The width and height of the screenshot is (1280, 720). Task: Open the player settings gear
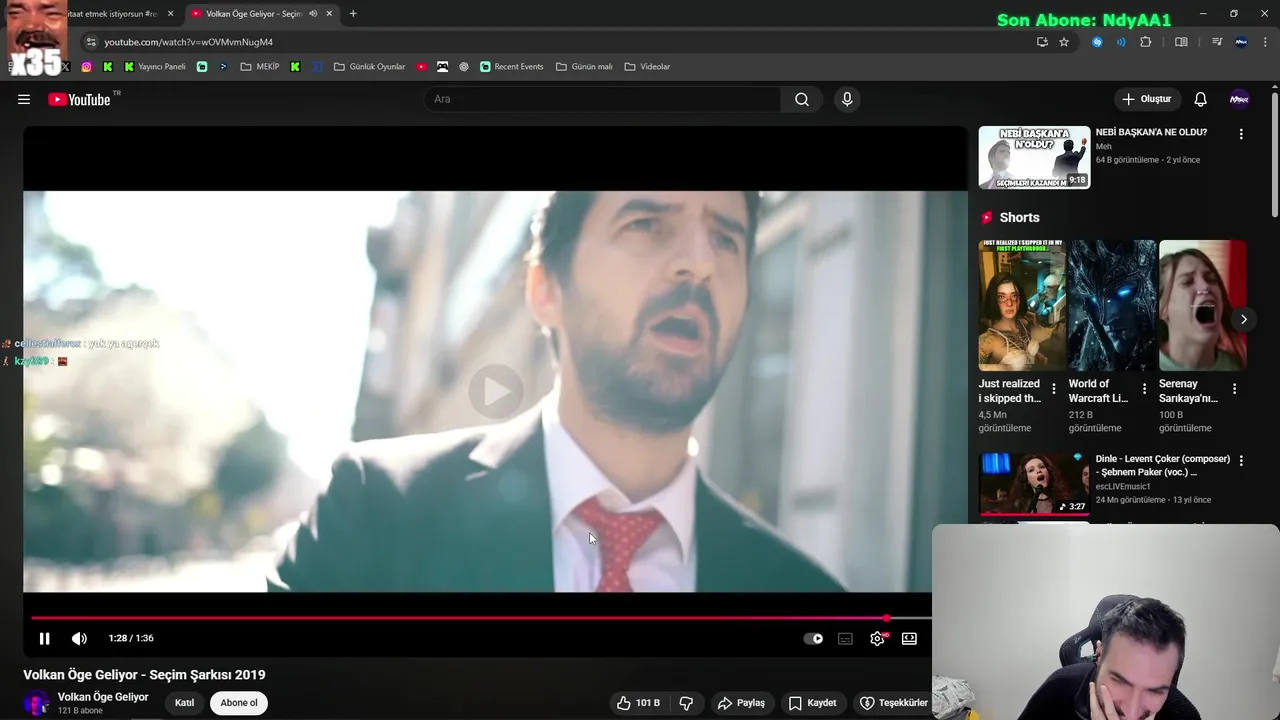point(877,638)
